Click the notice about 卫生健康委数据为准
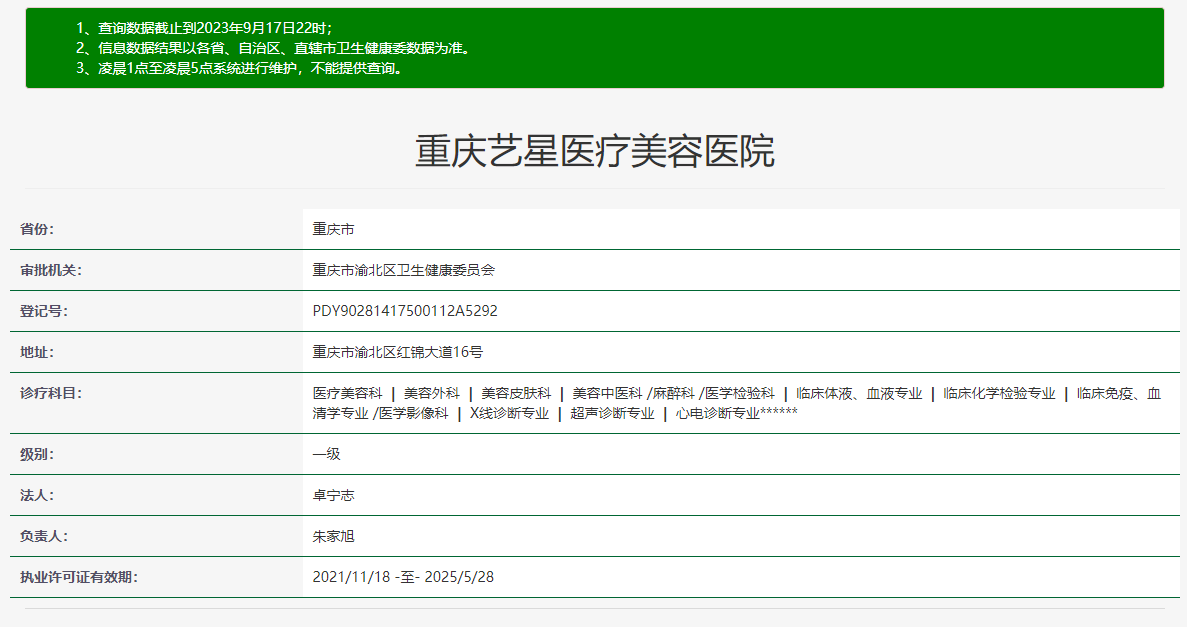The width and height of the screenshot is (1187, 627). [x=274, y=48]
